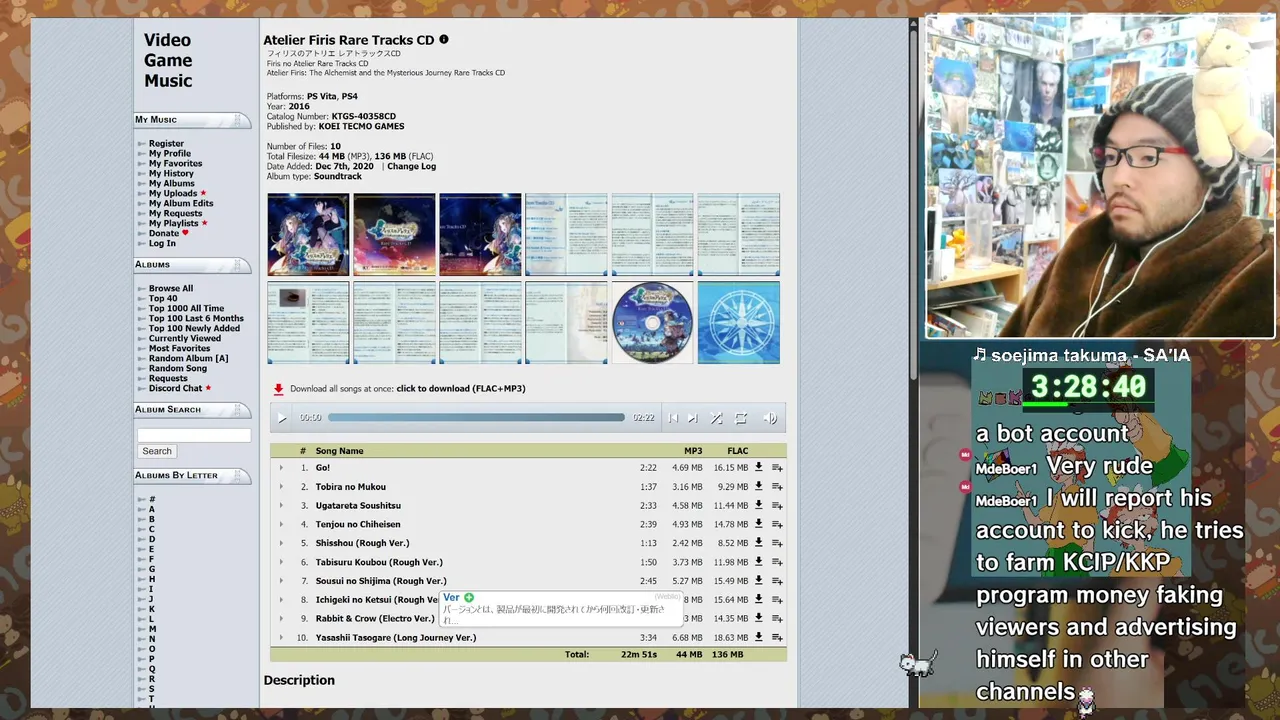Add 'Shisshou (Rough Ver.)' to playlist

point(777,544)
